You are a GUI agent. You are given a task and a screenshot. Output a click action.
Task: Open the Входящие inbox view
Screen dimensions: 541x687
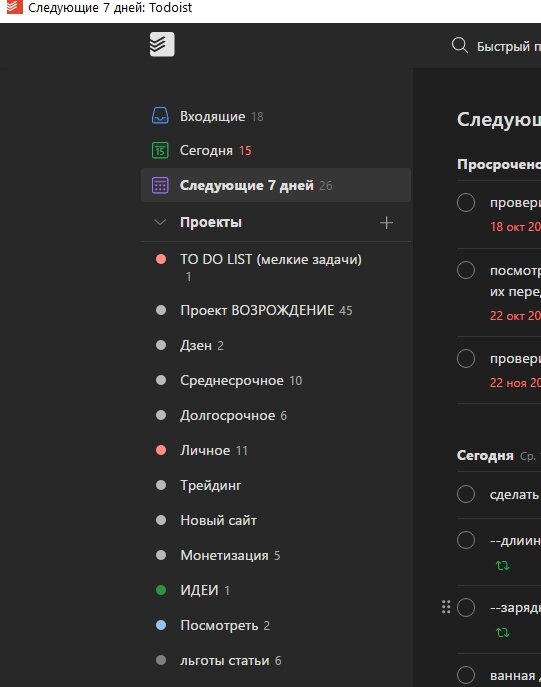[x=276, y=116]
